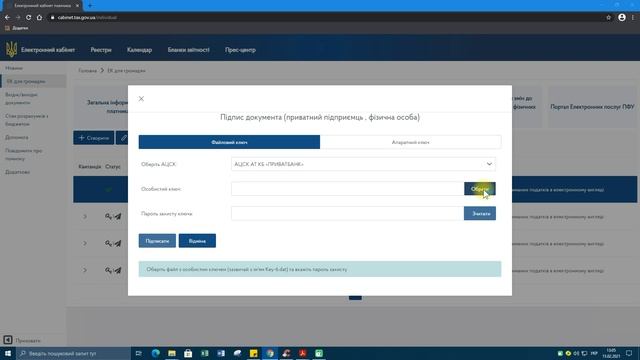Image resolution: width=640 pixels, height=360 pixels.
Task: Go forward in the browser
Action: [18, 17]
